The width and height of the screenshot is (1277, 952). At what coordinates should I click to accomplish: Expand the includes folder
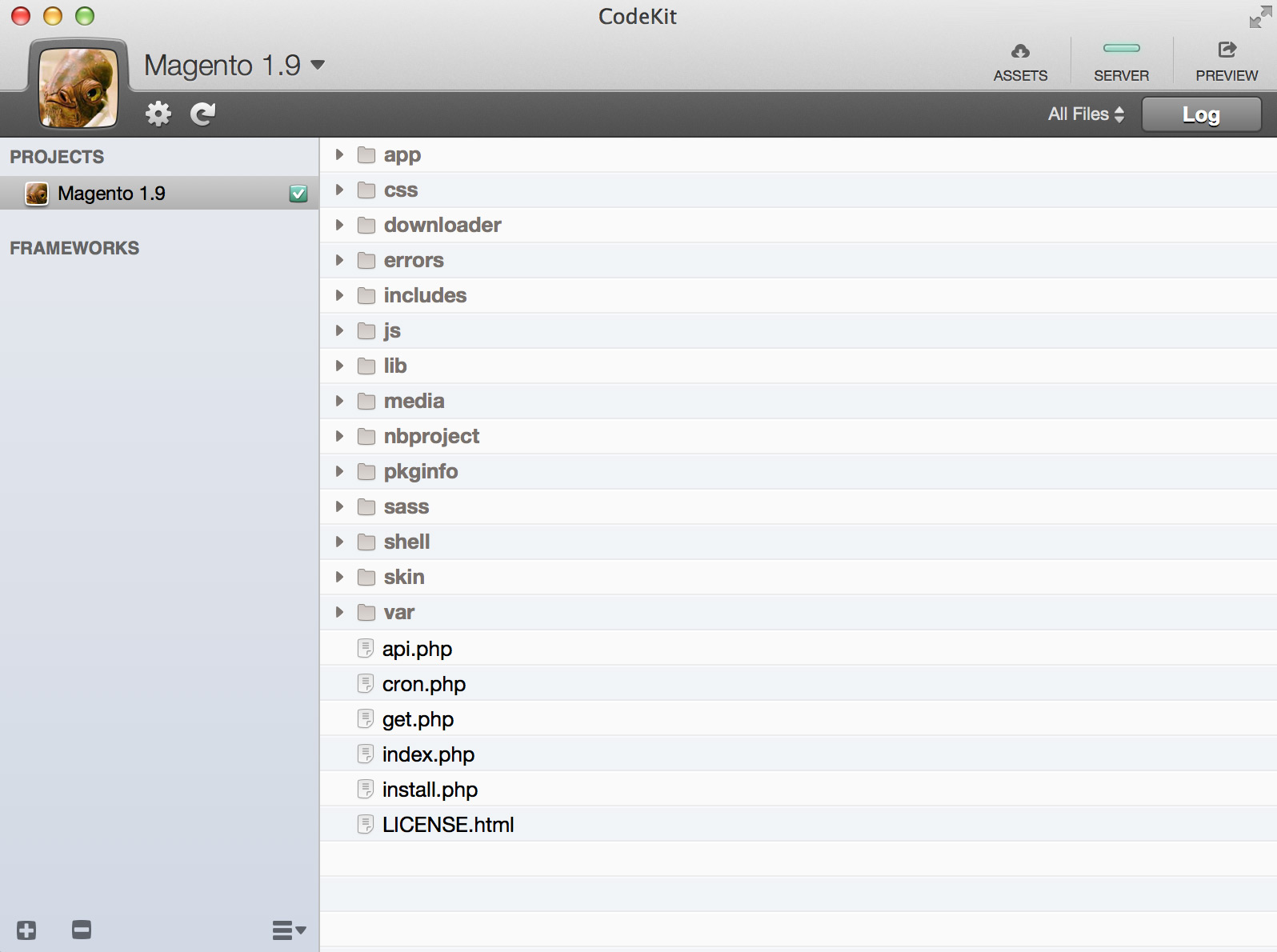pyautogui.click(x=339, y=295)
